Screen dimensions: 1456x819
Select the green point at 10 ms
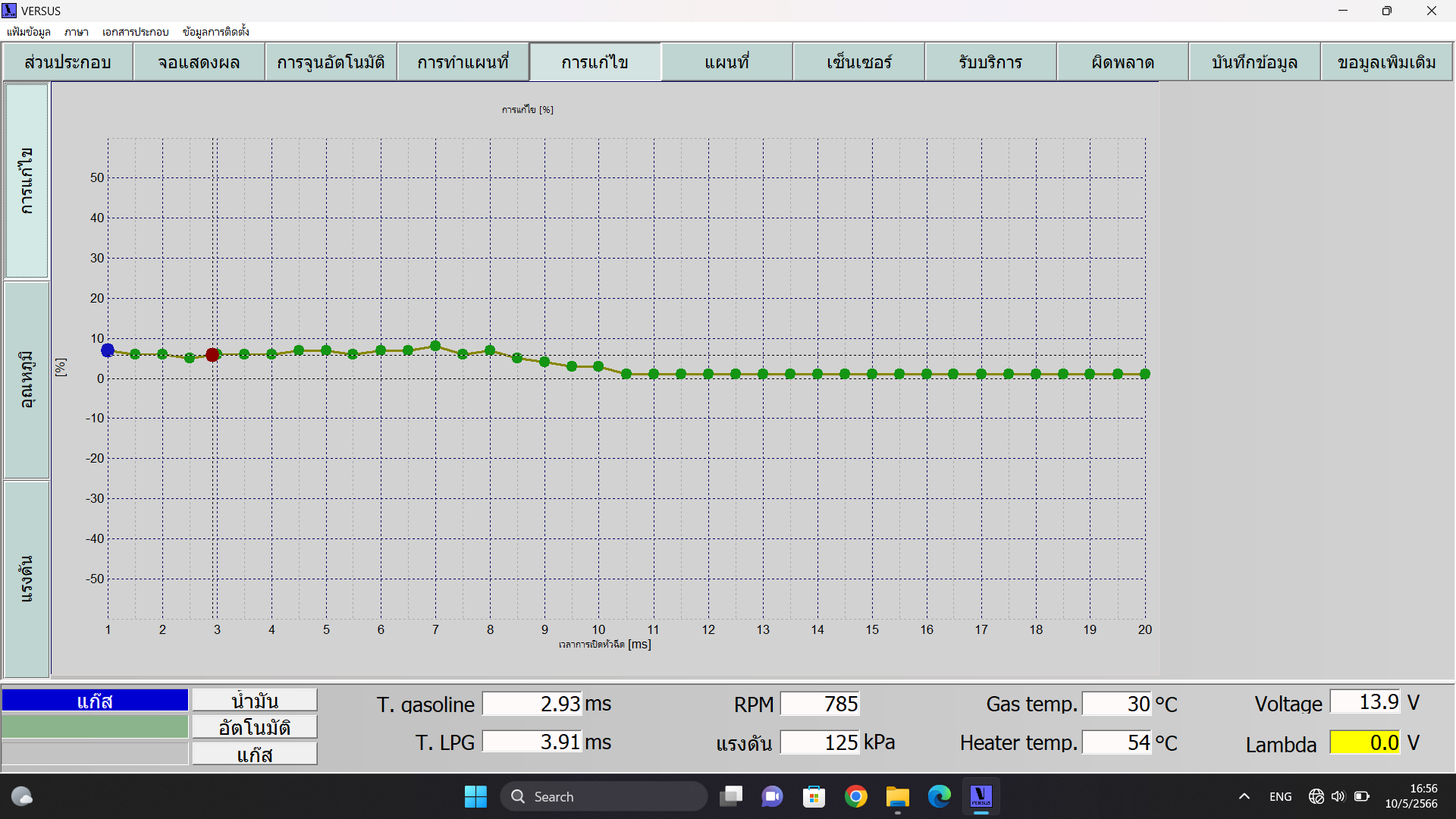[598, 366]
